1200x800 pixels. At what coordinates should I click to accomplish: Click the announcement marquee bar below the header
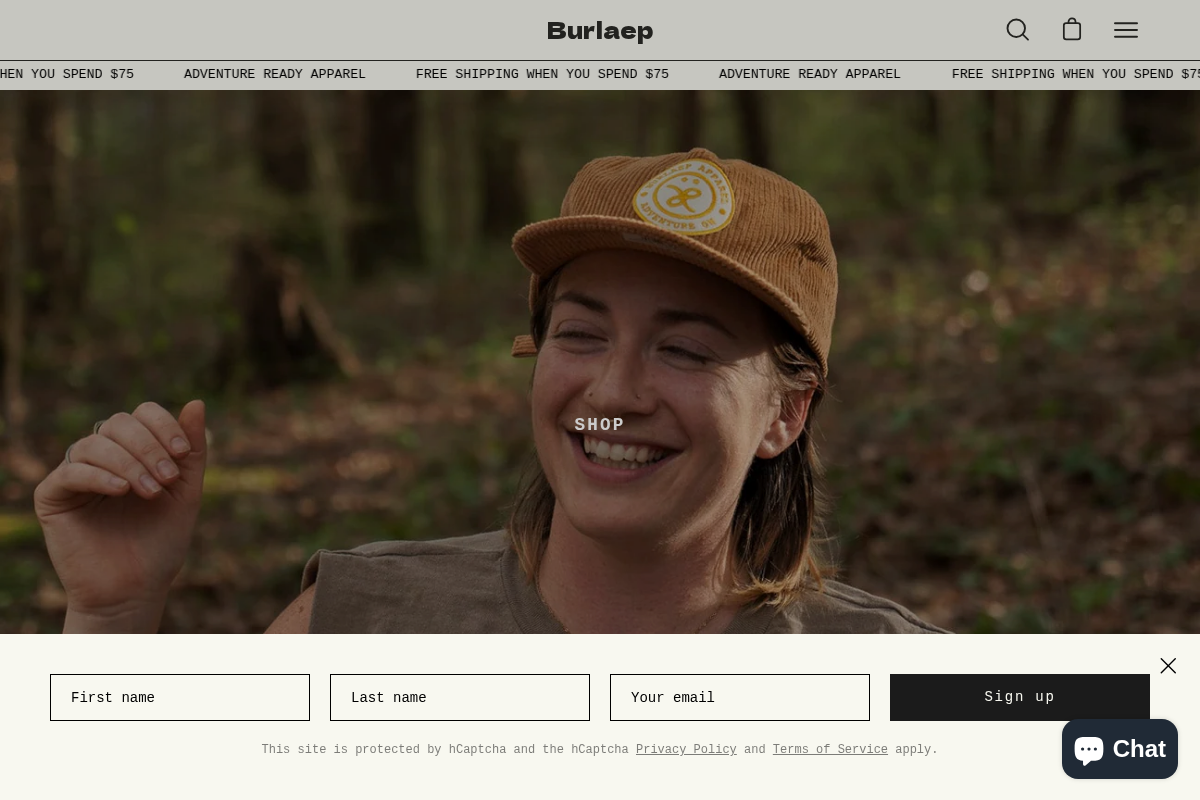pyautogui.click(x=600, y=74)
